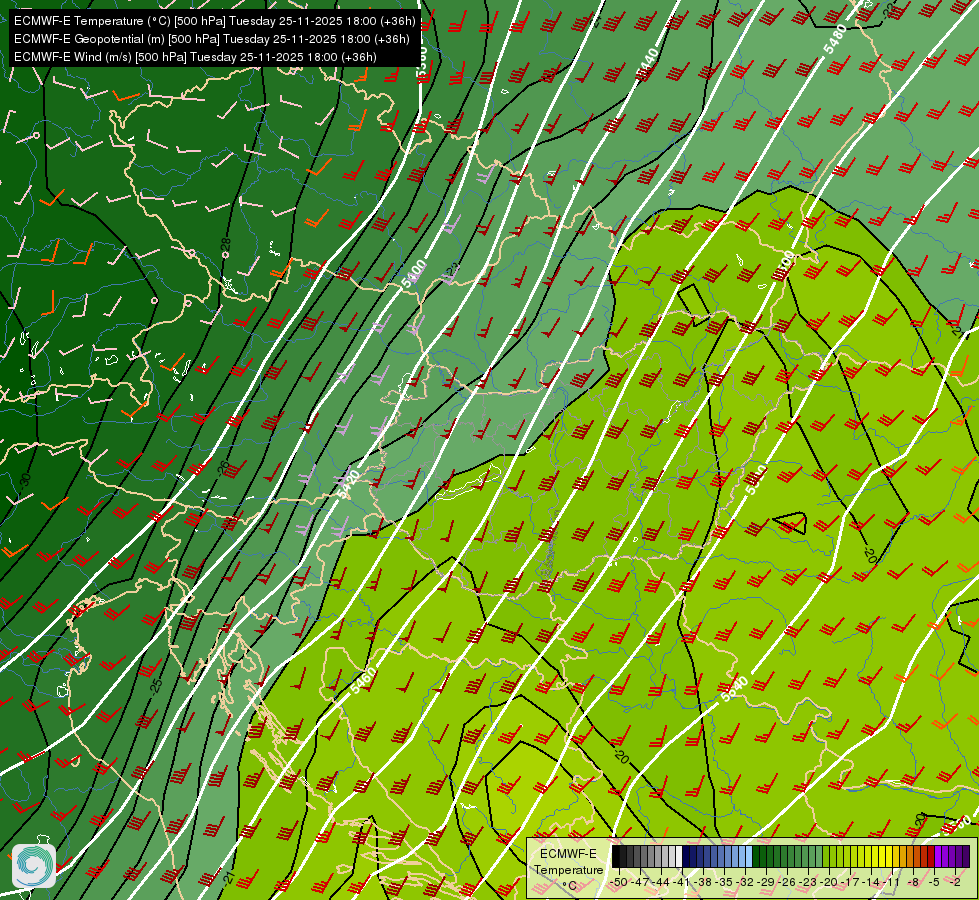Click the 5420 geopotential contour label

[348, 484]
